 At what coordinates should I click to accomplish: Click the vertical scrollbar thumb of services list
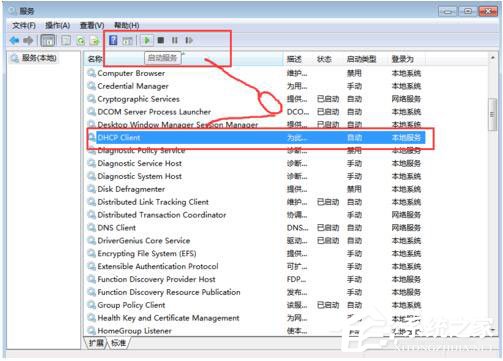(492, 115)
